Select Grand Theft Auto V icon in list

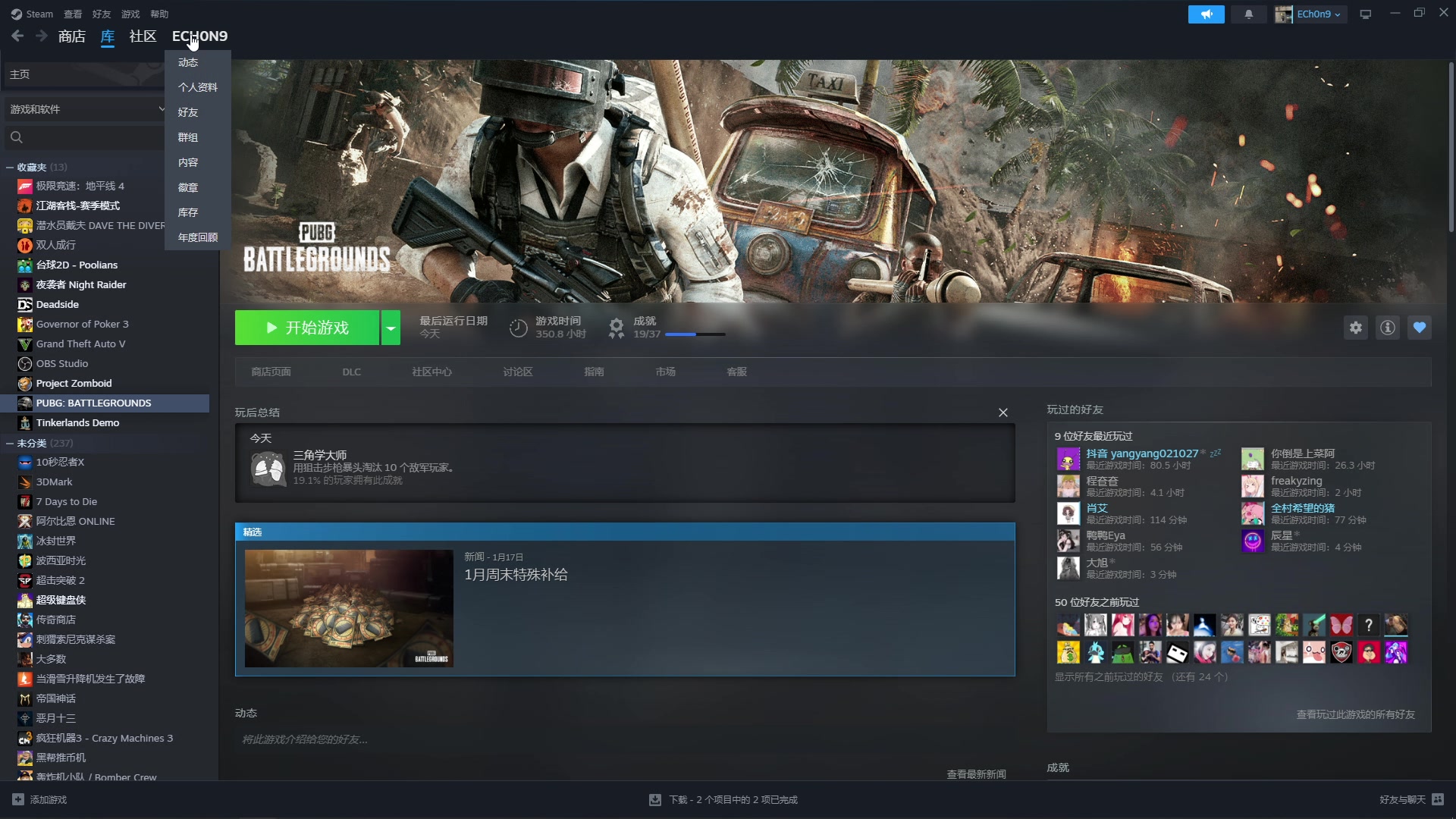click(x=24, y=344)
